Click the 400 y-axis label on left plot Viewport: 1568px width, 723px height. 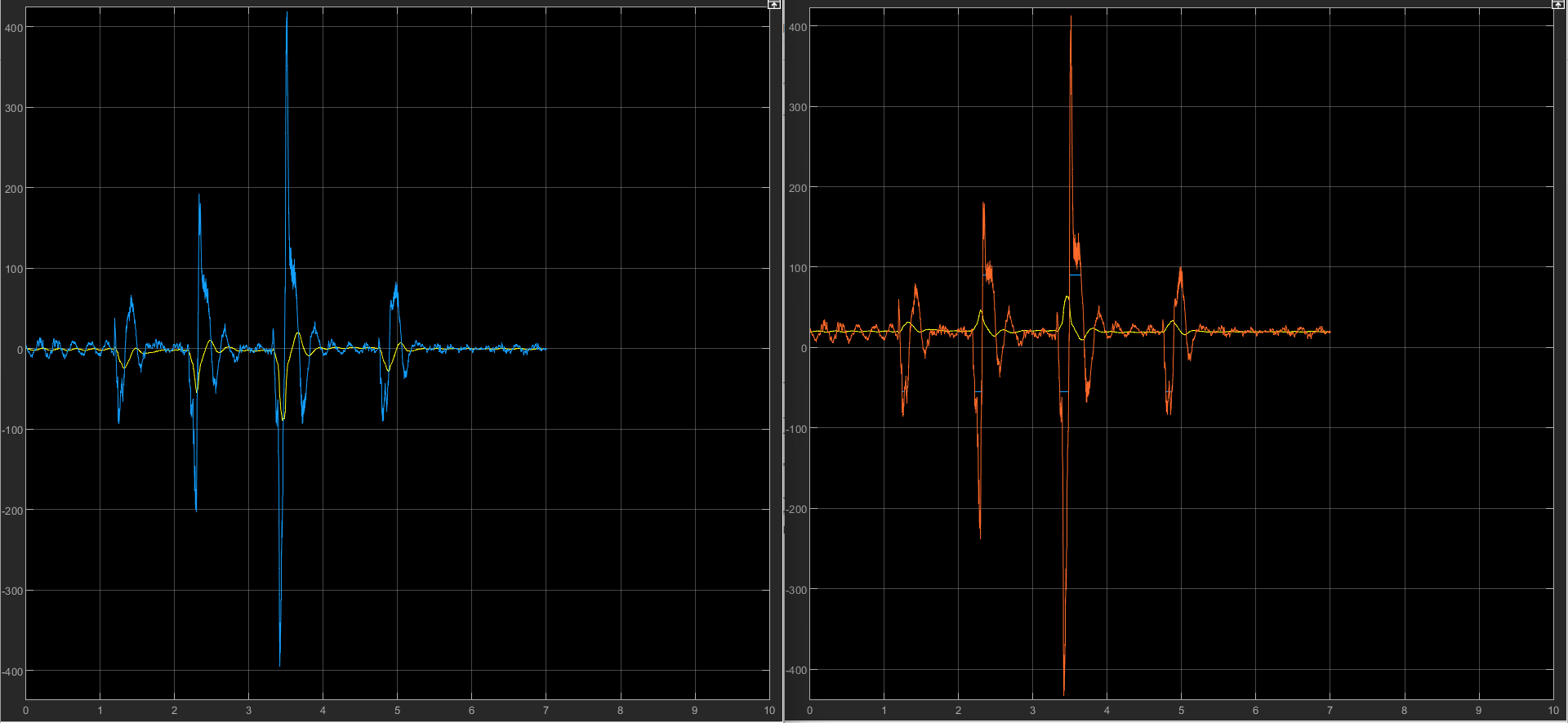click(14, 28)
